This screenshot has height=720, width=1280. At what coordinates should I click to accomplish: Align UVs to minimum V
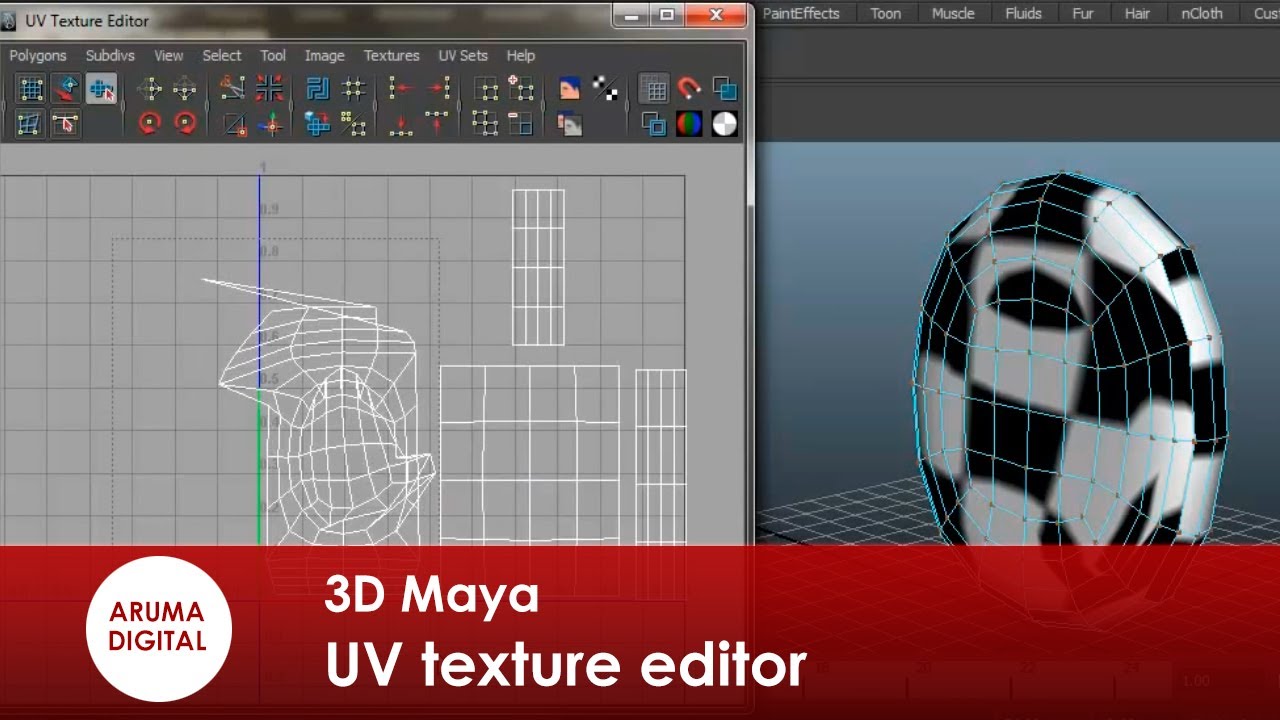pos(402,124)
